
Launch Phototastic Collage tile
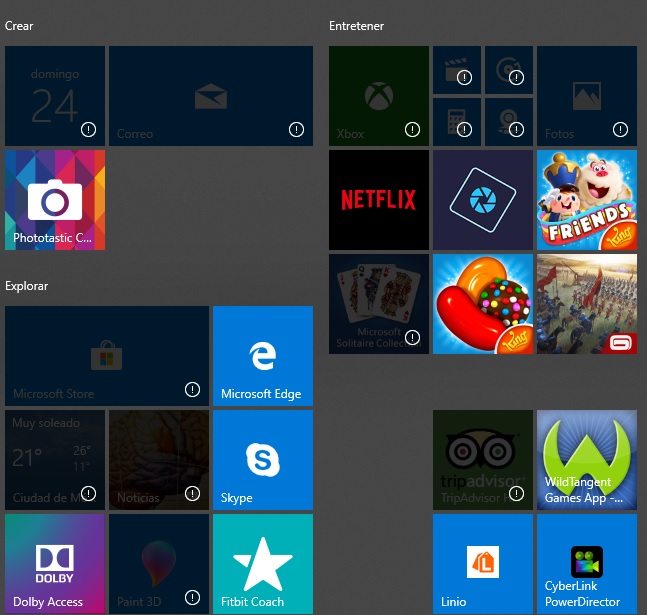click(x=55, y=200)
